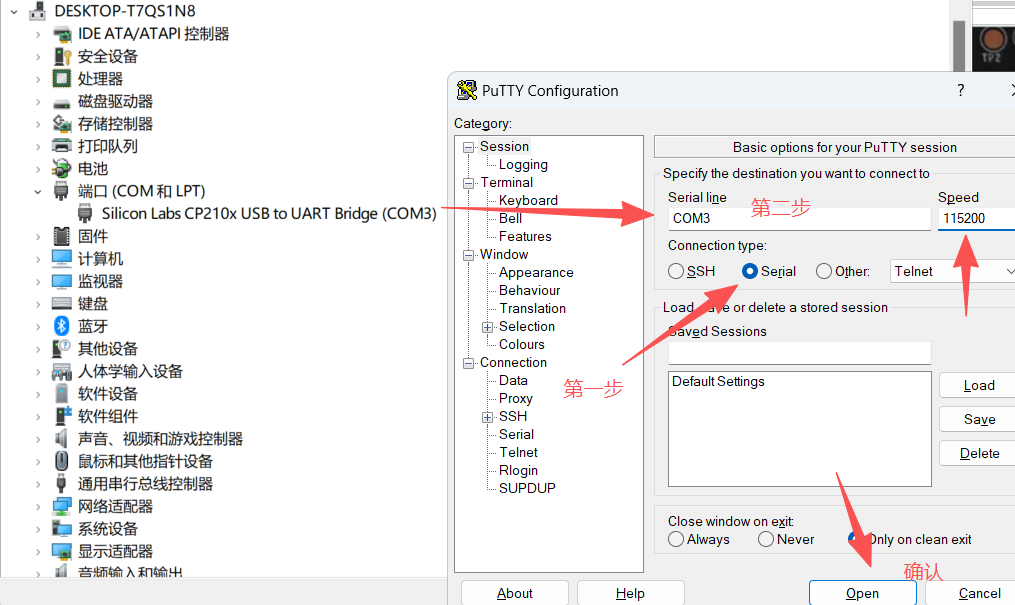
Task: Click the keyboard (键盘) device icon
Action: [x=62, y=303]
